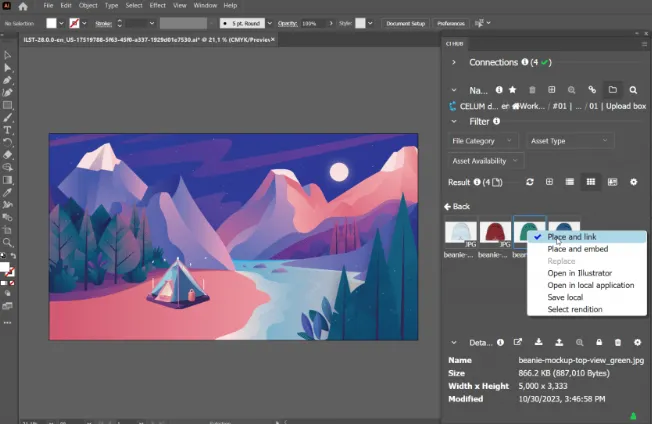Click the link chain icon in navigation
The height and width of the screenshot is (424, 652).
(592, 90)
